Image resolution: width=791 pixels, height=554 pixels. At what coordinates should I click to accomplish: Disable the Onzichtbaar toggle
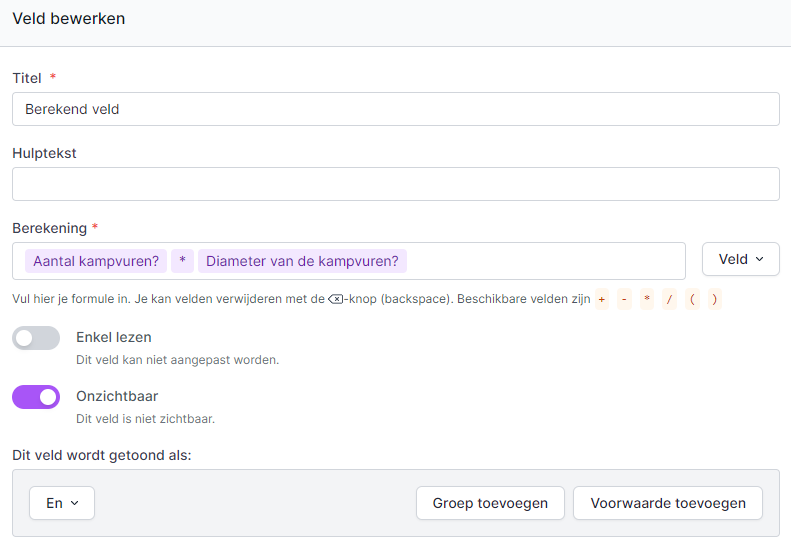(36, 397)
